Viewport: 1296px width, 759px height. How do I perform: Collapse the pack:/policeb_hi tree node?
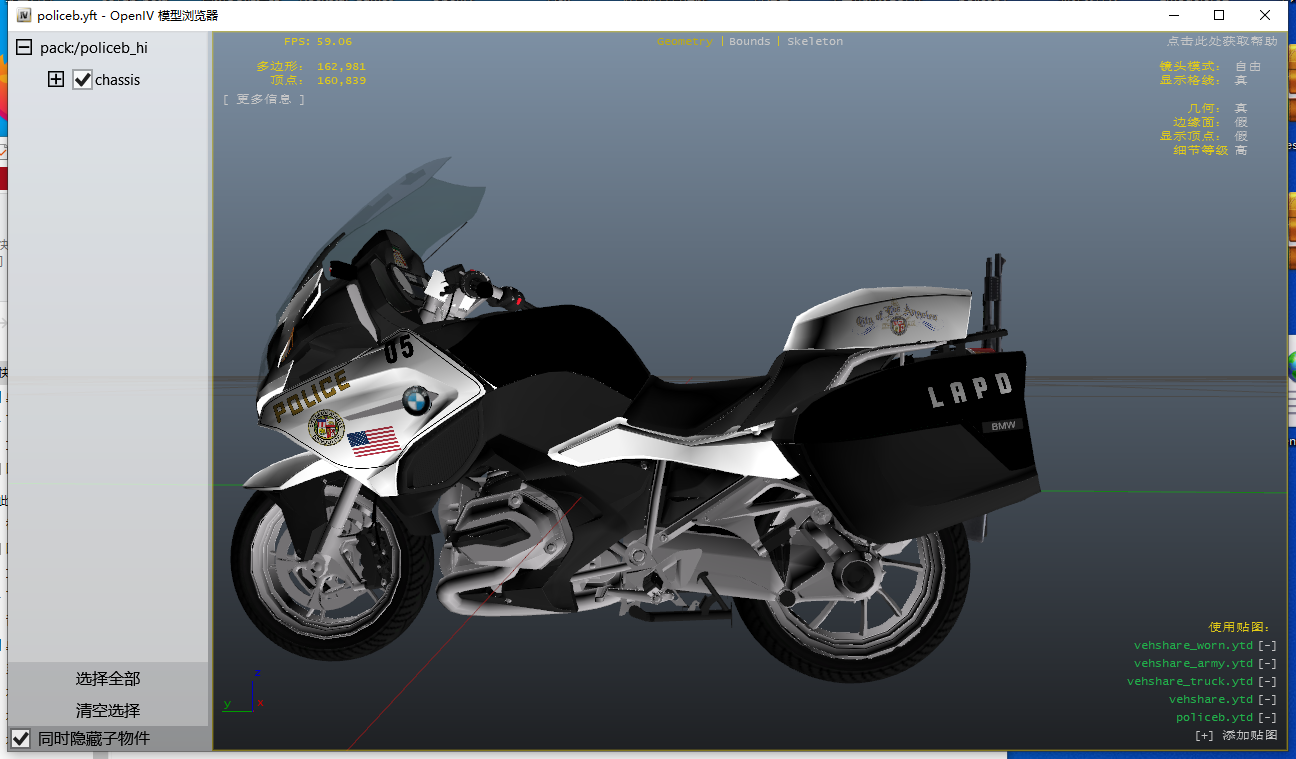coord(25,48)
